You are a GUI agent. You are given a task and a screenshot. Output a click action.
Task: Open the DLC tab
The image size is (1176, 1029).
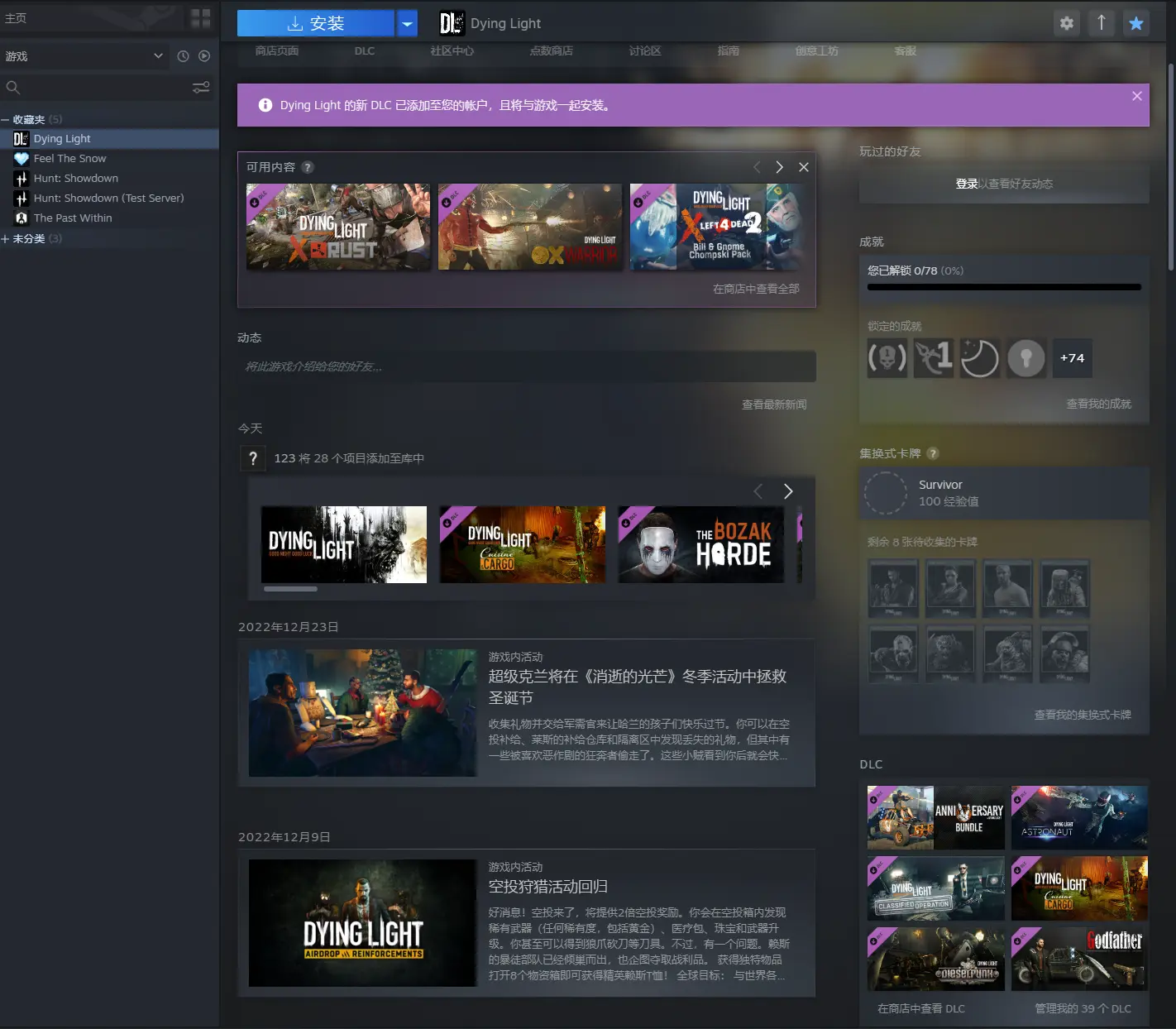(365, 50)
